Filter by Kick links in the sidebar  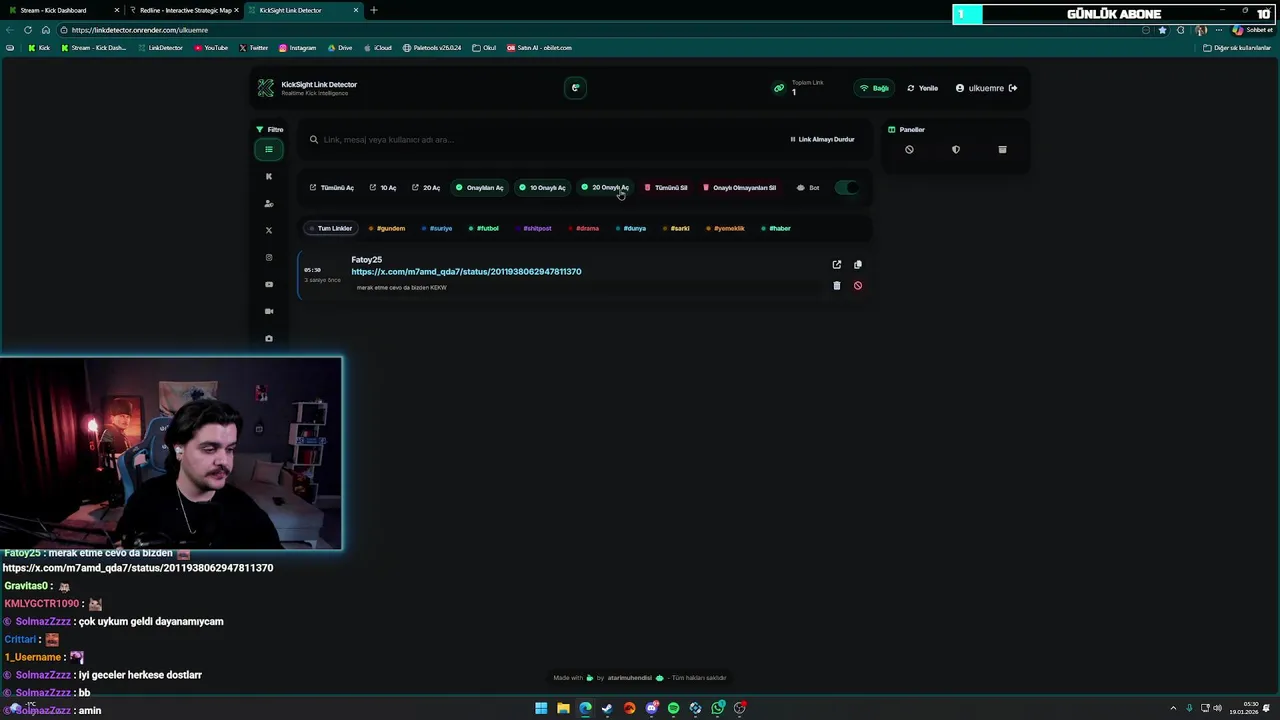pyautogui.click(x=268, y=176)
